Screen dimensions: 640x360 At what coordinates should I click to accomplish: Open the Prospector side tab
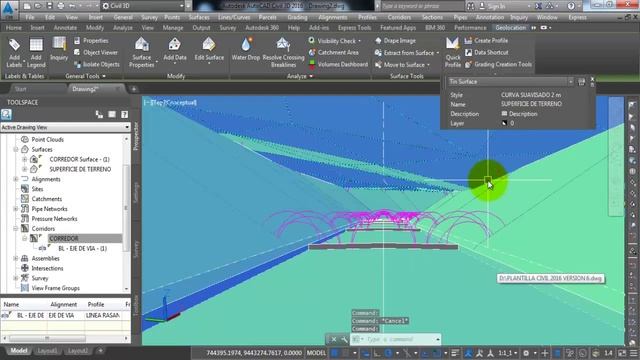click(136, 136)
